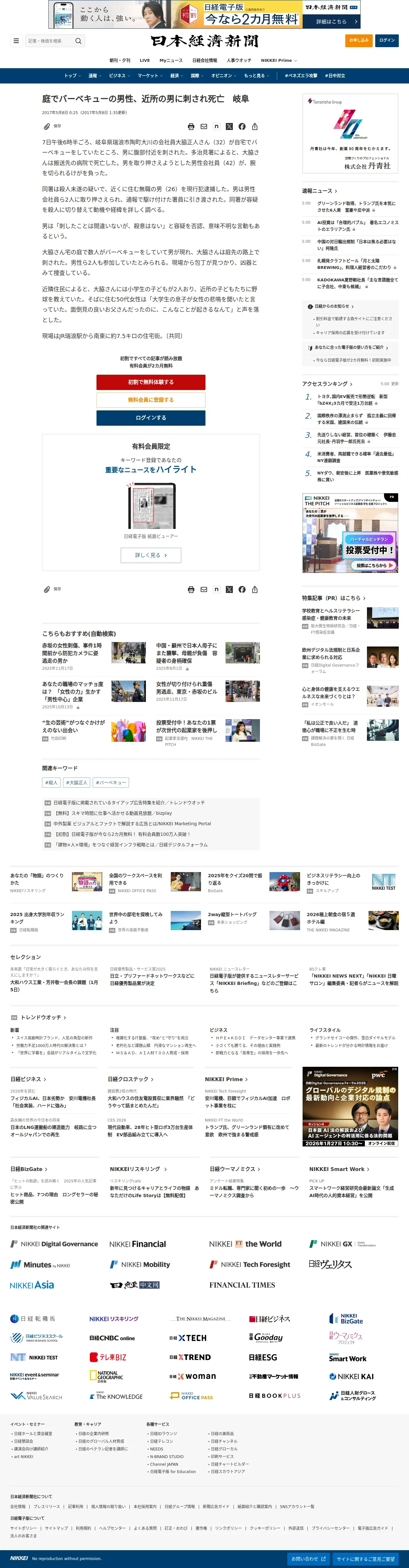Click the envelope icon below the article

click(x=204, y=589)
